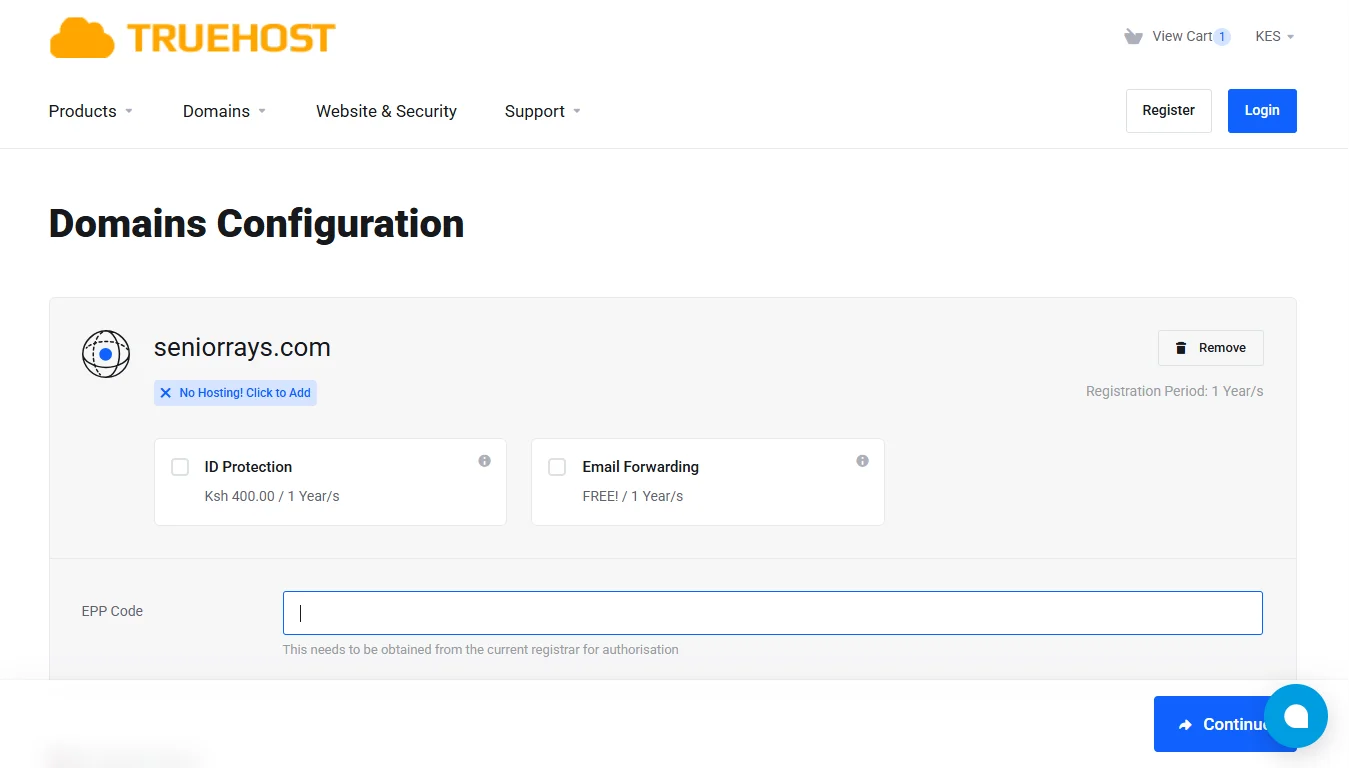Click the ID Protection info icon

(485, 461)
